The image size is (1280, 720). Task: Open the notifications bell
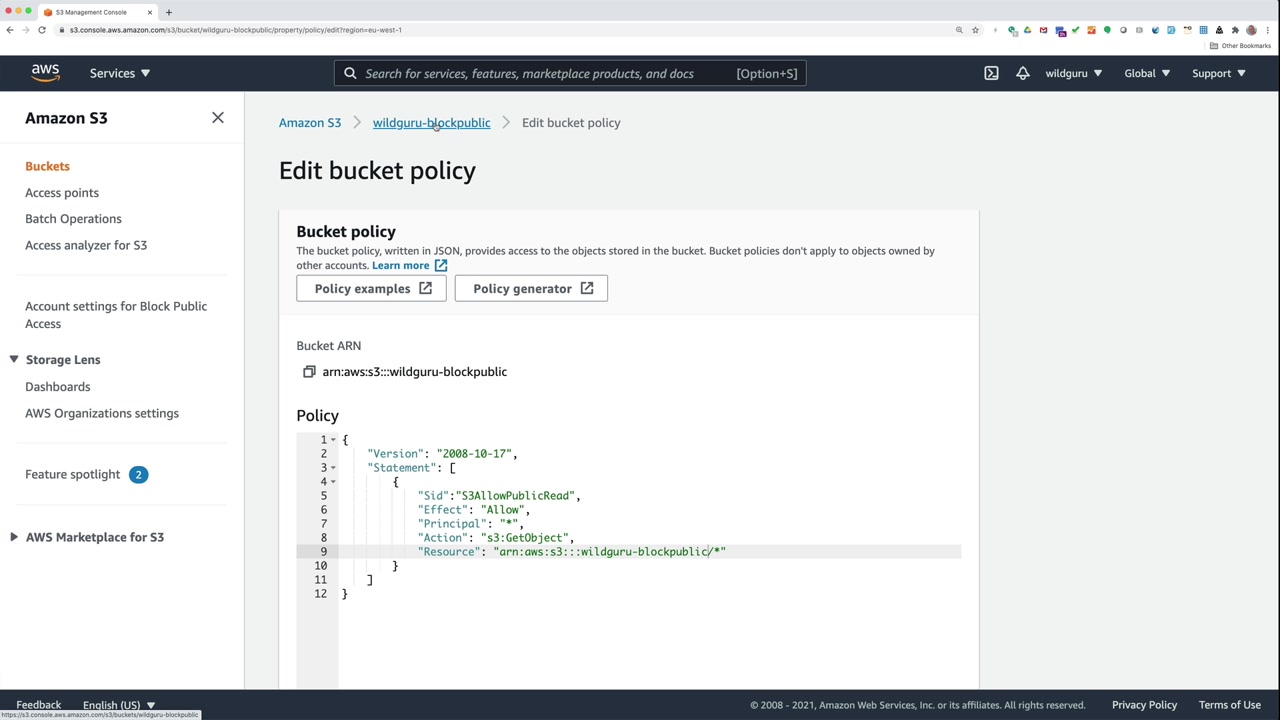(x=1022, y=73)
